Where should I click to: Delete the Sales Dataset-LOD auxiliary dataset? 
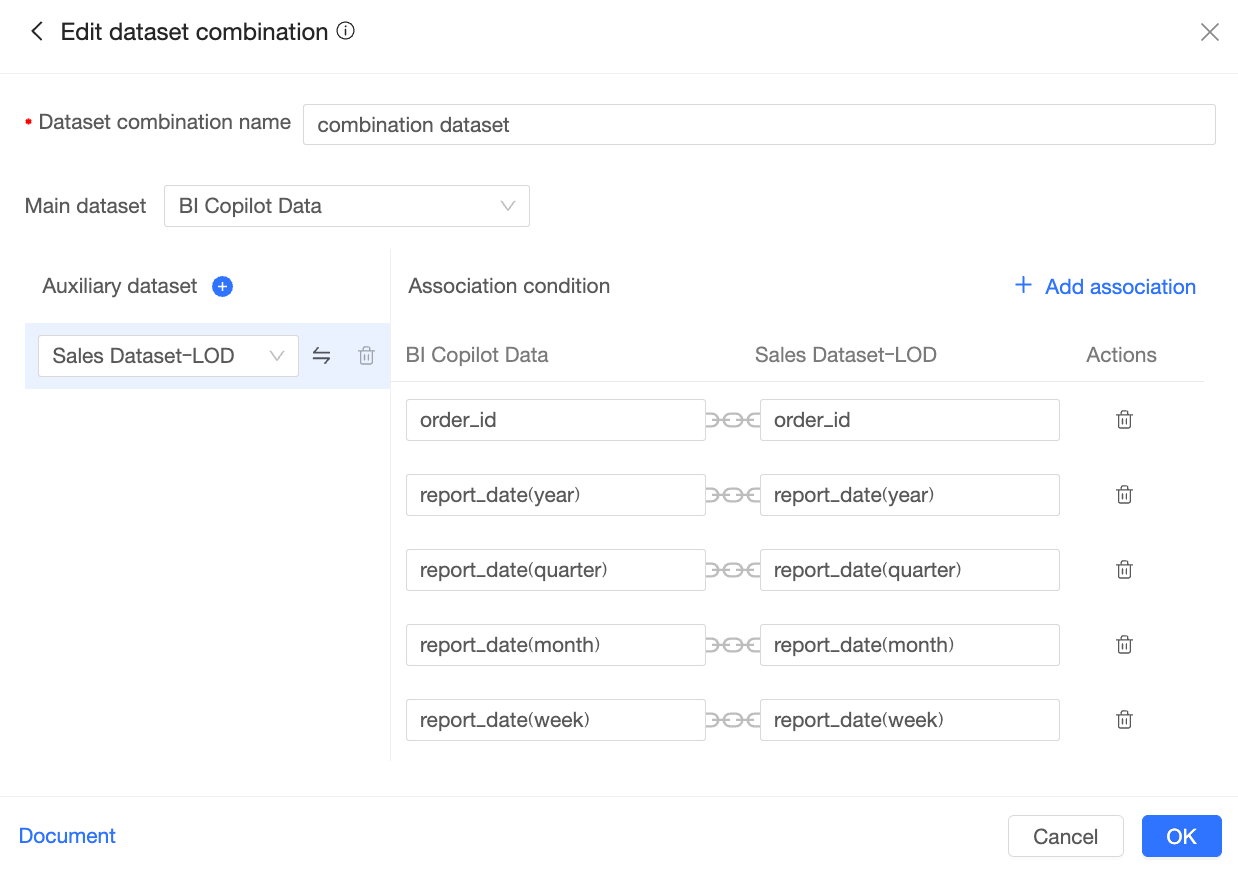click(367, 356)
